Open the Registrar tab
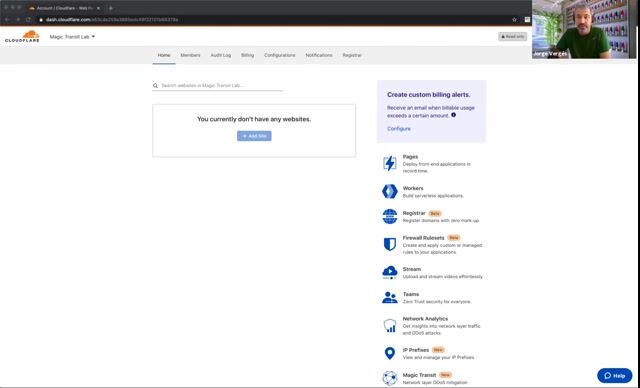 [x=352, y=55]
